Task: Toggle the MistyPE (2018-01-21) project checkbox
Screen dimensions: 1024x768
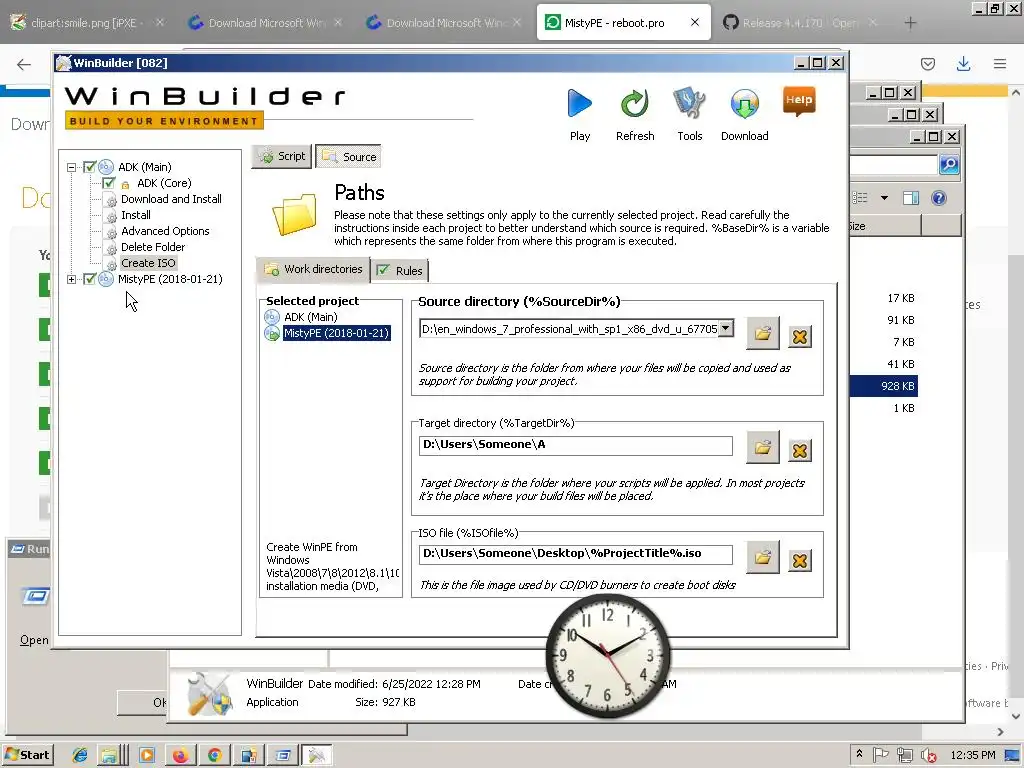Action: click(89, 279)
